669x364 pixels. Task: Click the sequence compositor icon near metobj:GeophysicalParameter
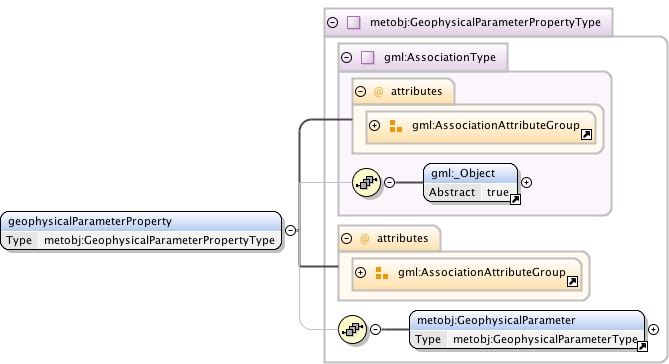click(352, 329)
